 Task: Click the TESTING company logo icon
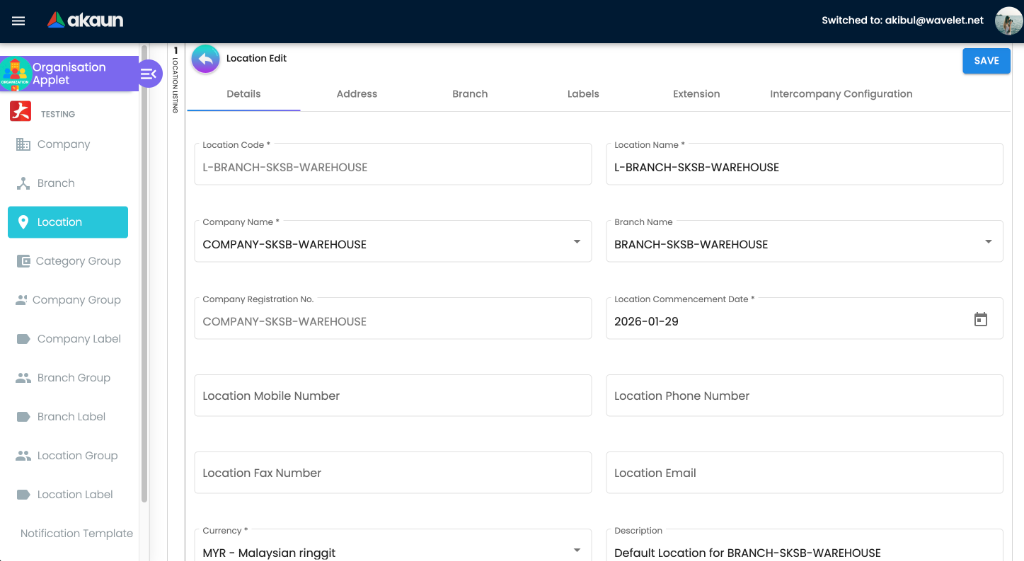[21, 112]
